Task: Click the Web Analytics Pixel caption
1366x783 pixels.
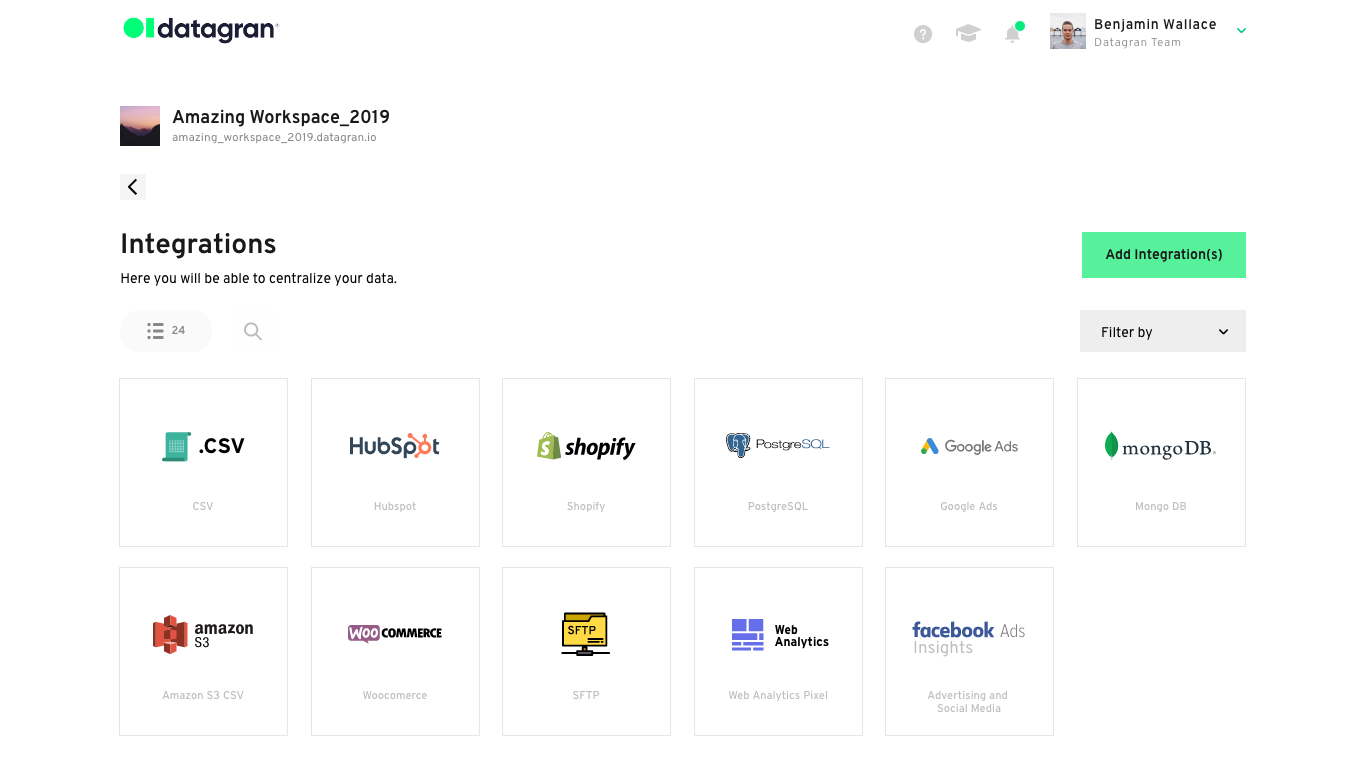Action: (x=778, y=696)
